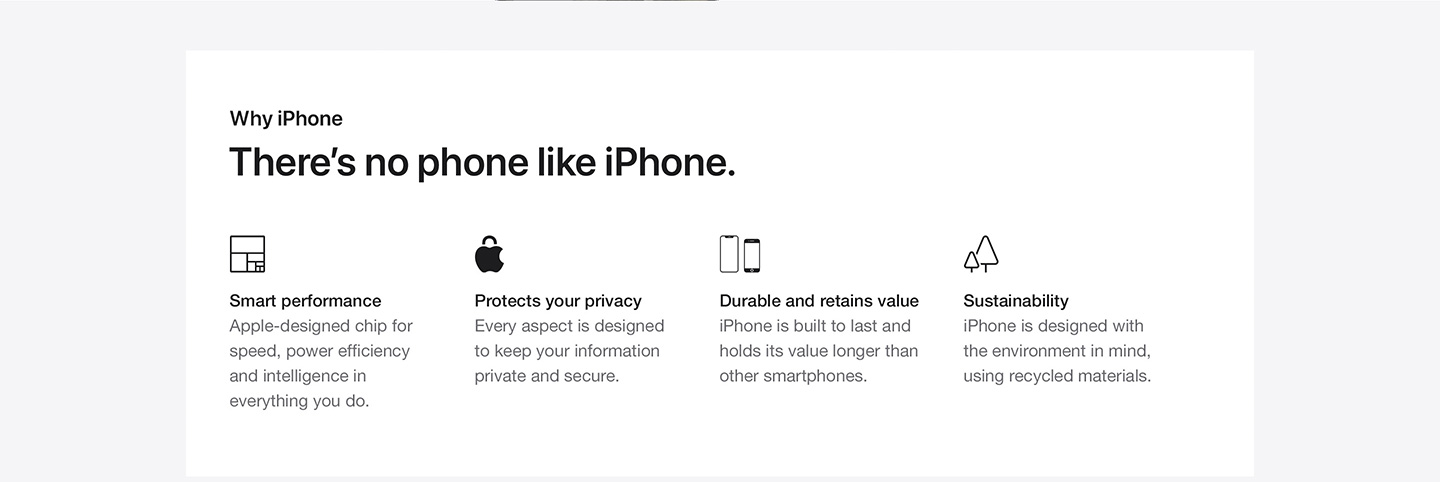Click the private and secure text line
Viewport: 1440px width, 482px height.
coord(547,376)
